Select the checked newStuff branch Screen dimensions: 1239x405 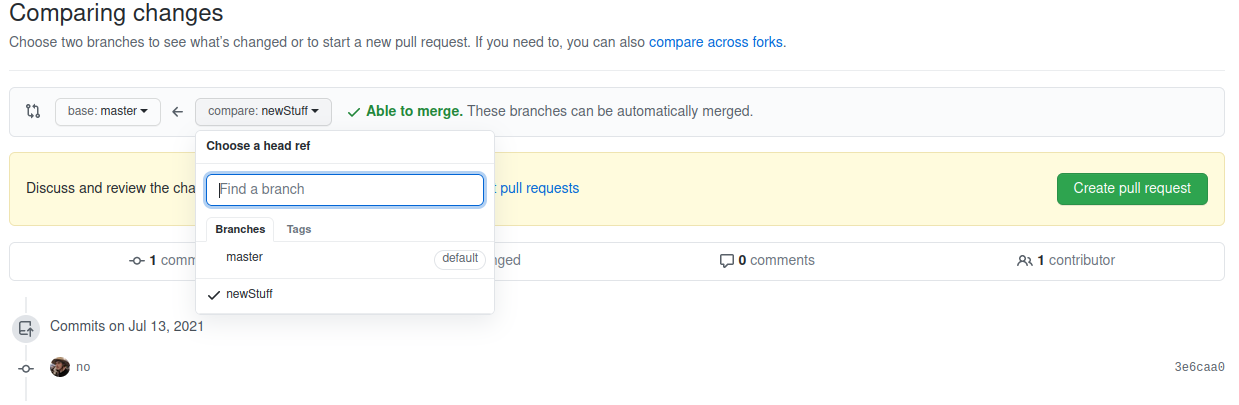pos(249,294)
